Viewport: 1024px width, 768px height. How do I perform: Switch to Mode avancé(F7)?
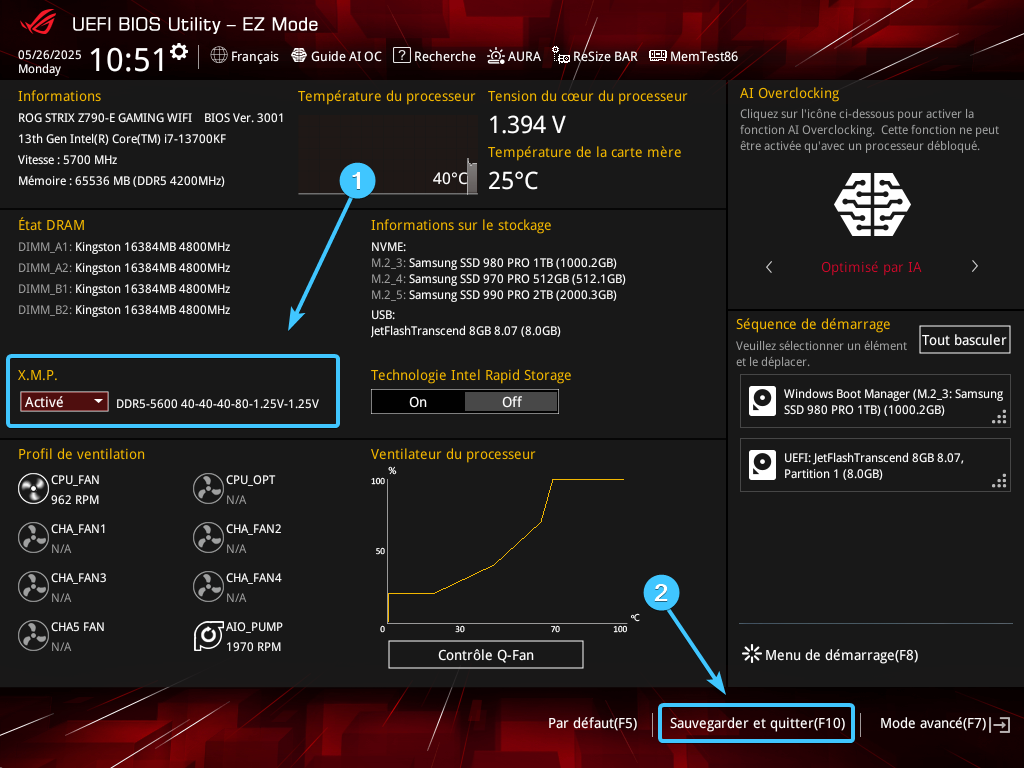933,723
